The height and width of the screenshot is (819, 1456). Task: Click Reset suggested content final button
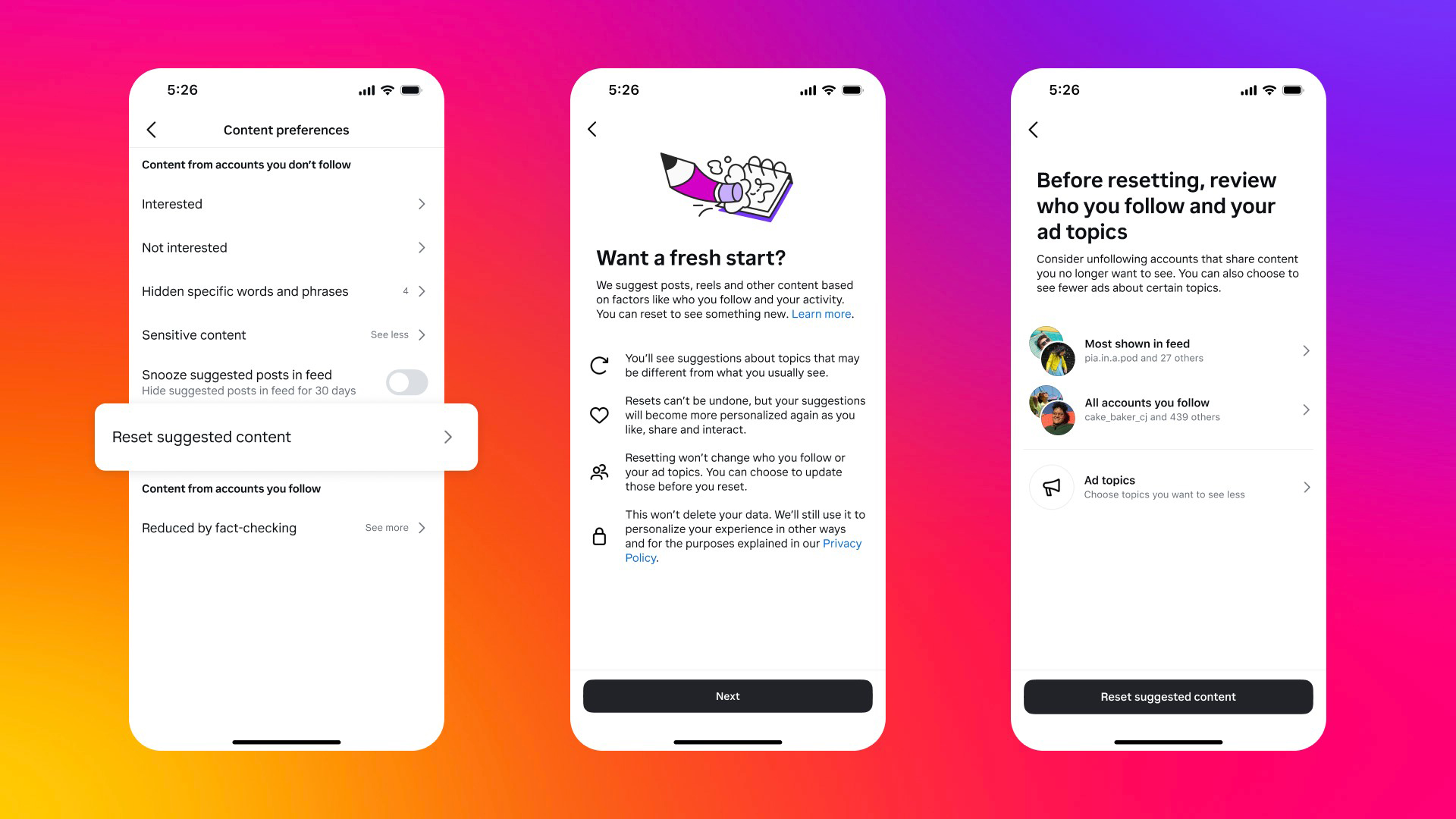(x=1168, y=695)
